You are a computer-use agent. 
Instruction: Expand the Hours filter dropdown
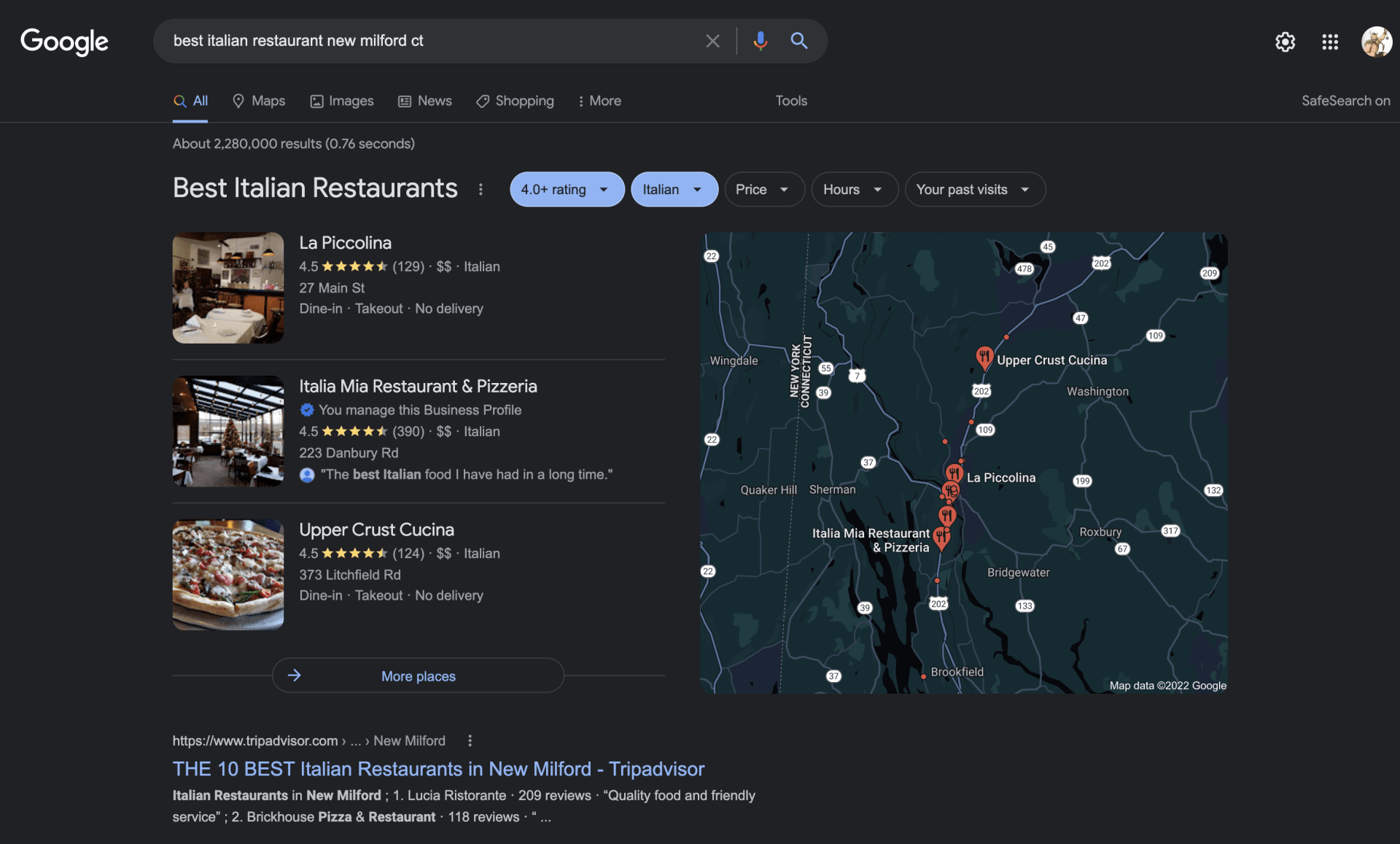pos(854,190)
